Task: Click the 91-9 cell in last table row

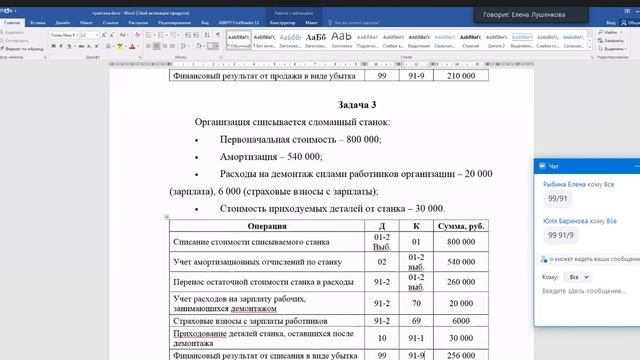Action: tap(416, 355)
